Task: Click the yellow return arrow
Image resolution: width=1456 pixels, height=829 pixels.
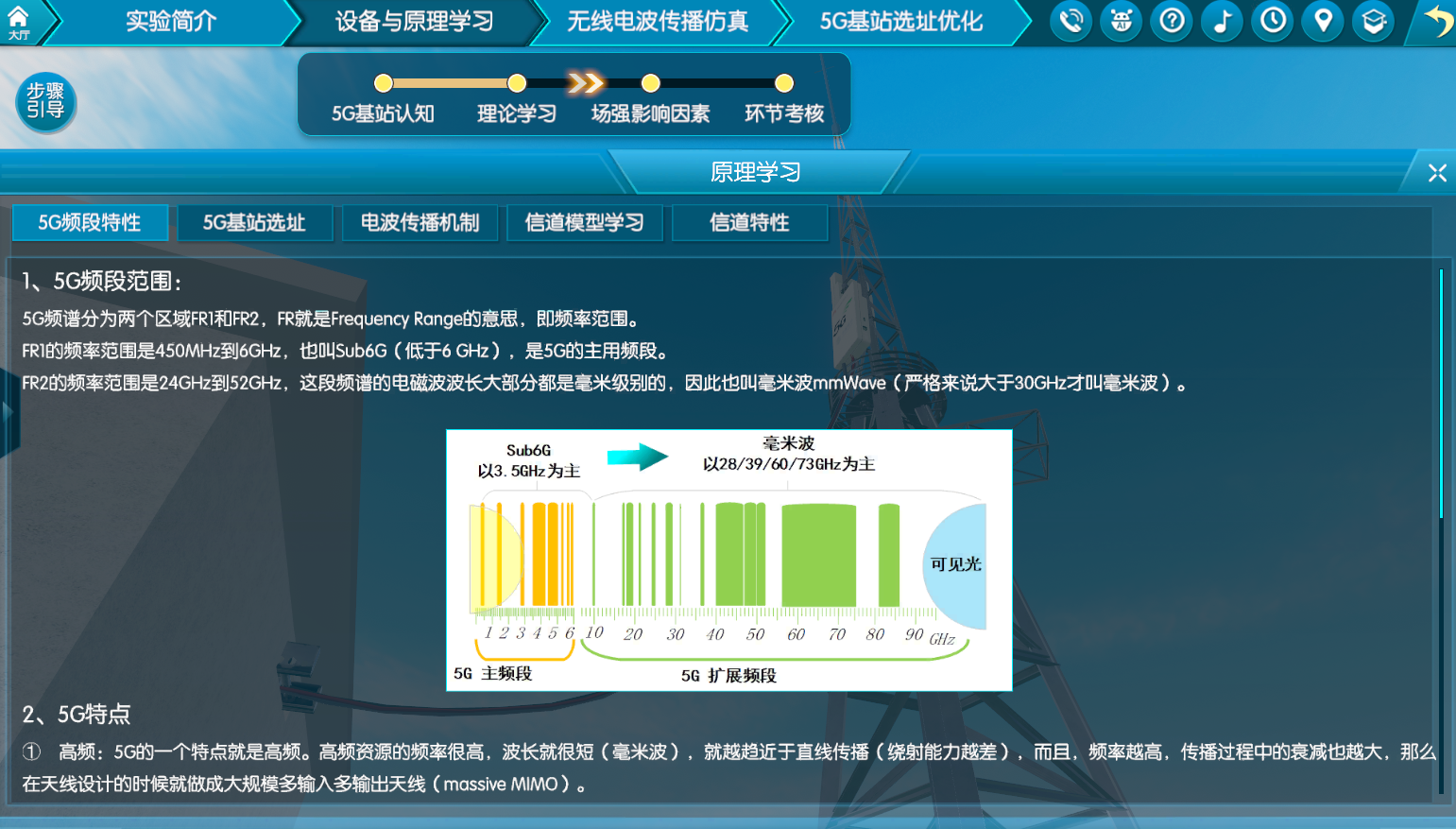Action: [x=1437, y=21]
